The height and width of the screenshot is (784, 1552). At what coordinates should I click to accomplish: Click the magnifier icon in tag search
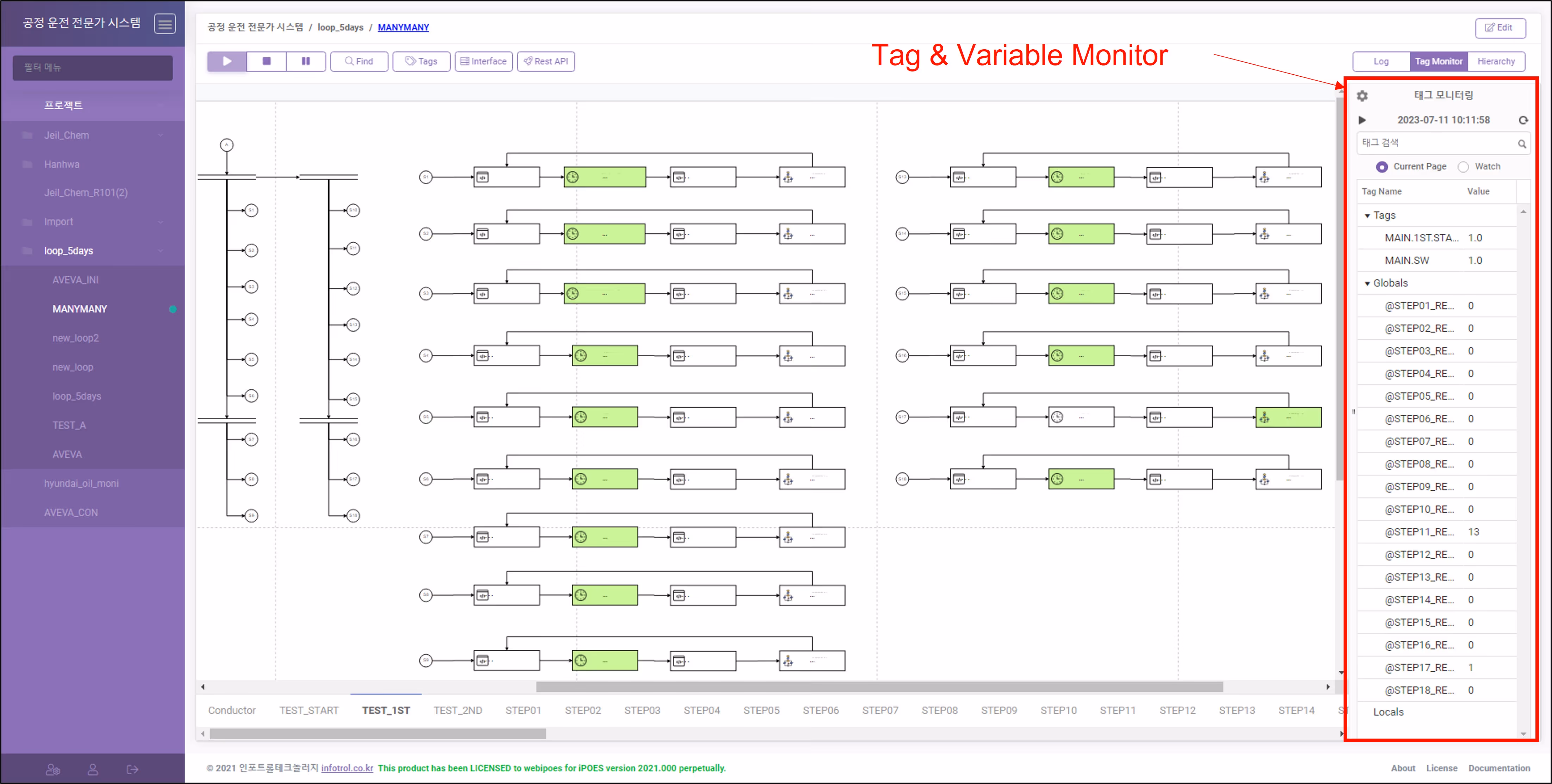point(1522,143)
